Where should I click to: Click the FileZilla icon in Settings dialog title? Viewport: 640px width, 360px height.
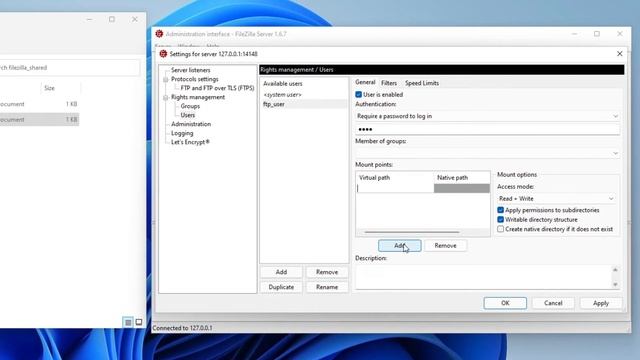pyautogui.click(x=163, y=54)
